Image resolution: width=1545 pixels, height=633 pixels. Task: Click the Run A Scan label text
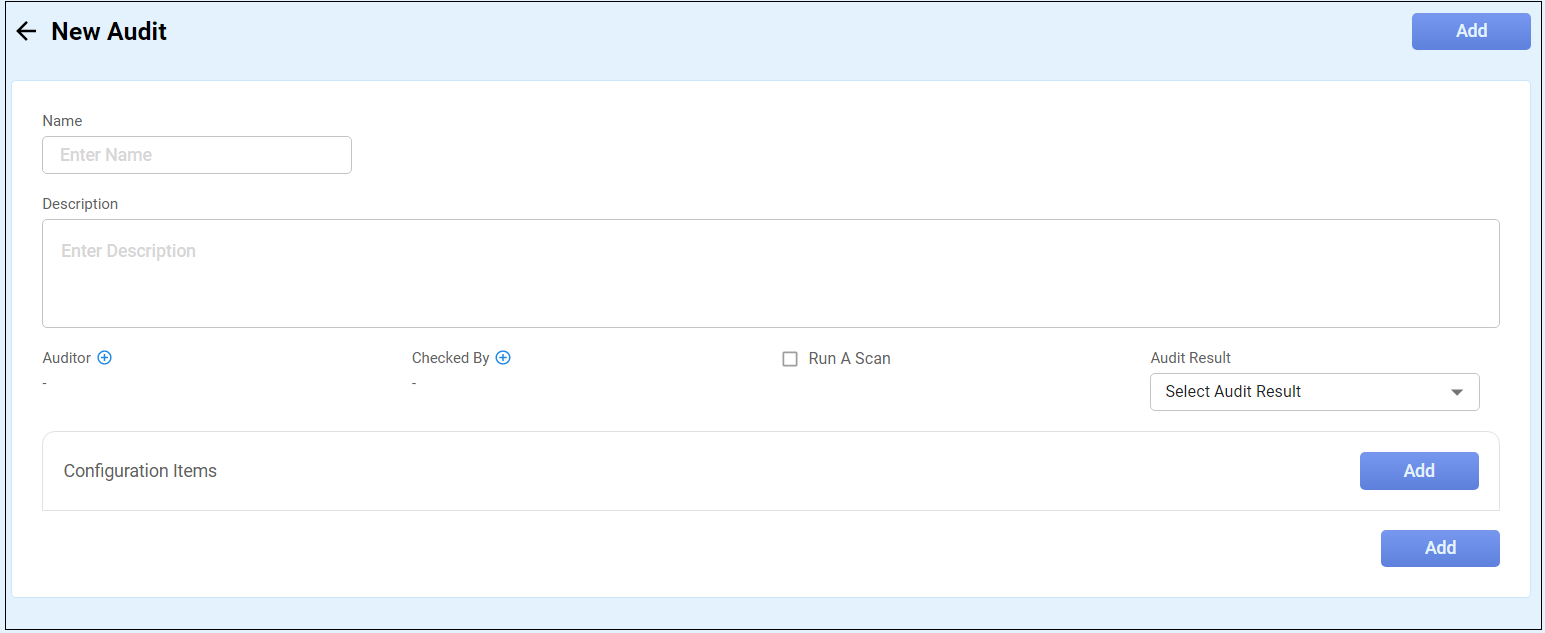pyautogui.click(x=849, y=359)
